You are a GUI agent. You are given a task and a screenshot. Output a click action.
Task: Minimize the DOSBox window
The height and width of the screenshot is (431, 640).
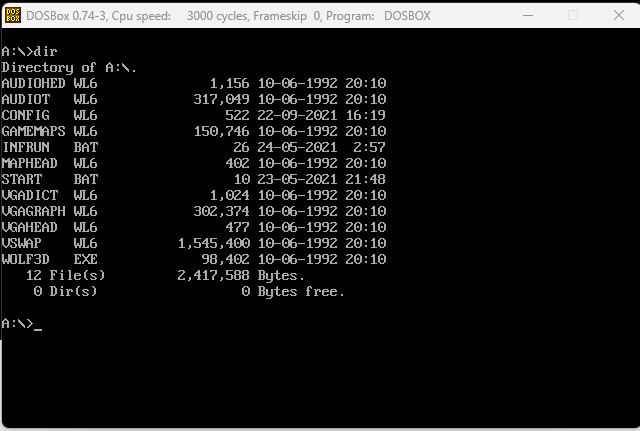coord(528,16)
